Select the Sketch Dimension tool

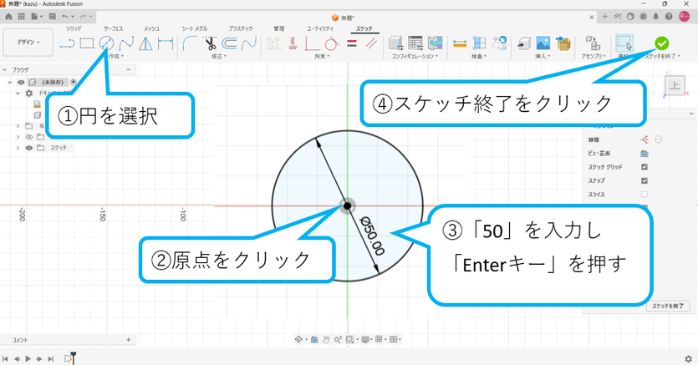tap(166, 43)
